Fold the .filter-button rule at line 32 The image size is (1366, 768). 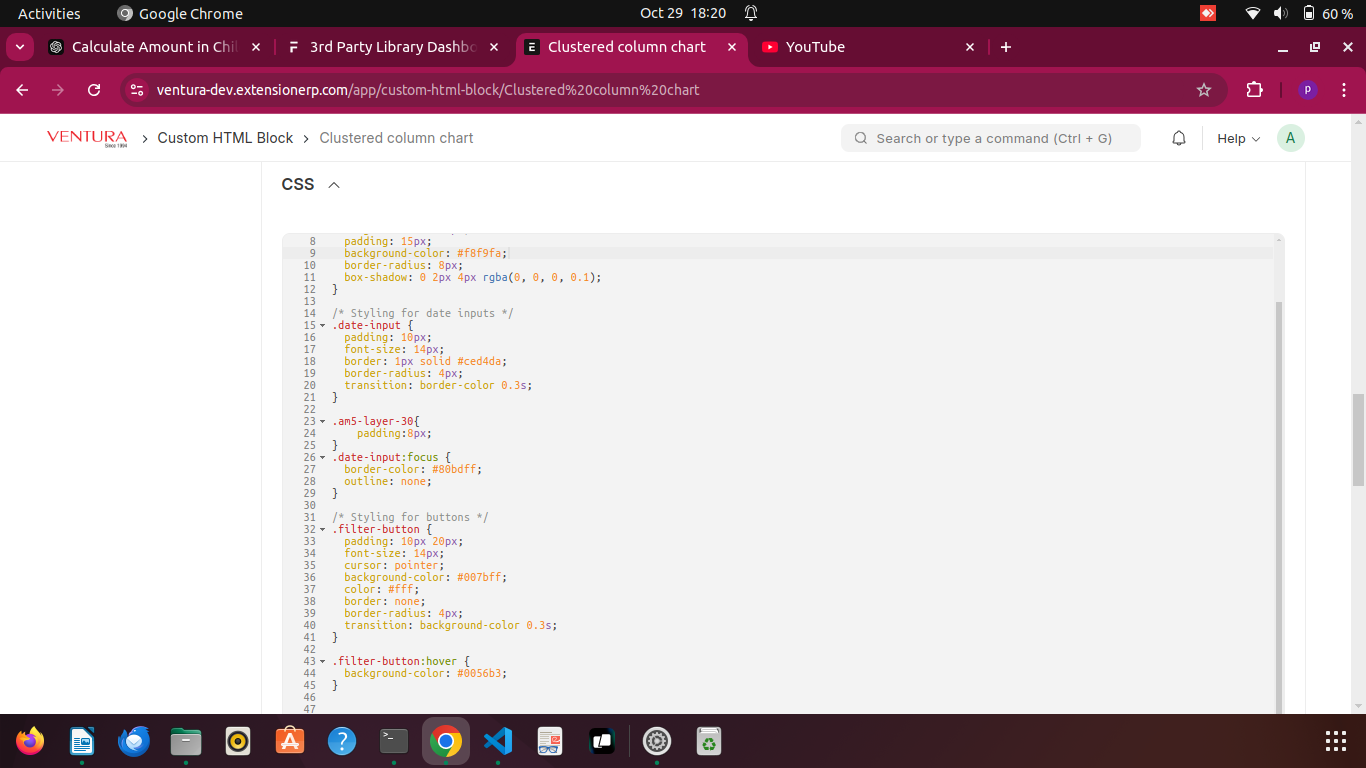click(x=322, y=529)
